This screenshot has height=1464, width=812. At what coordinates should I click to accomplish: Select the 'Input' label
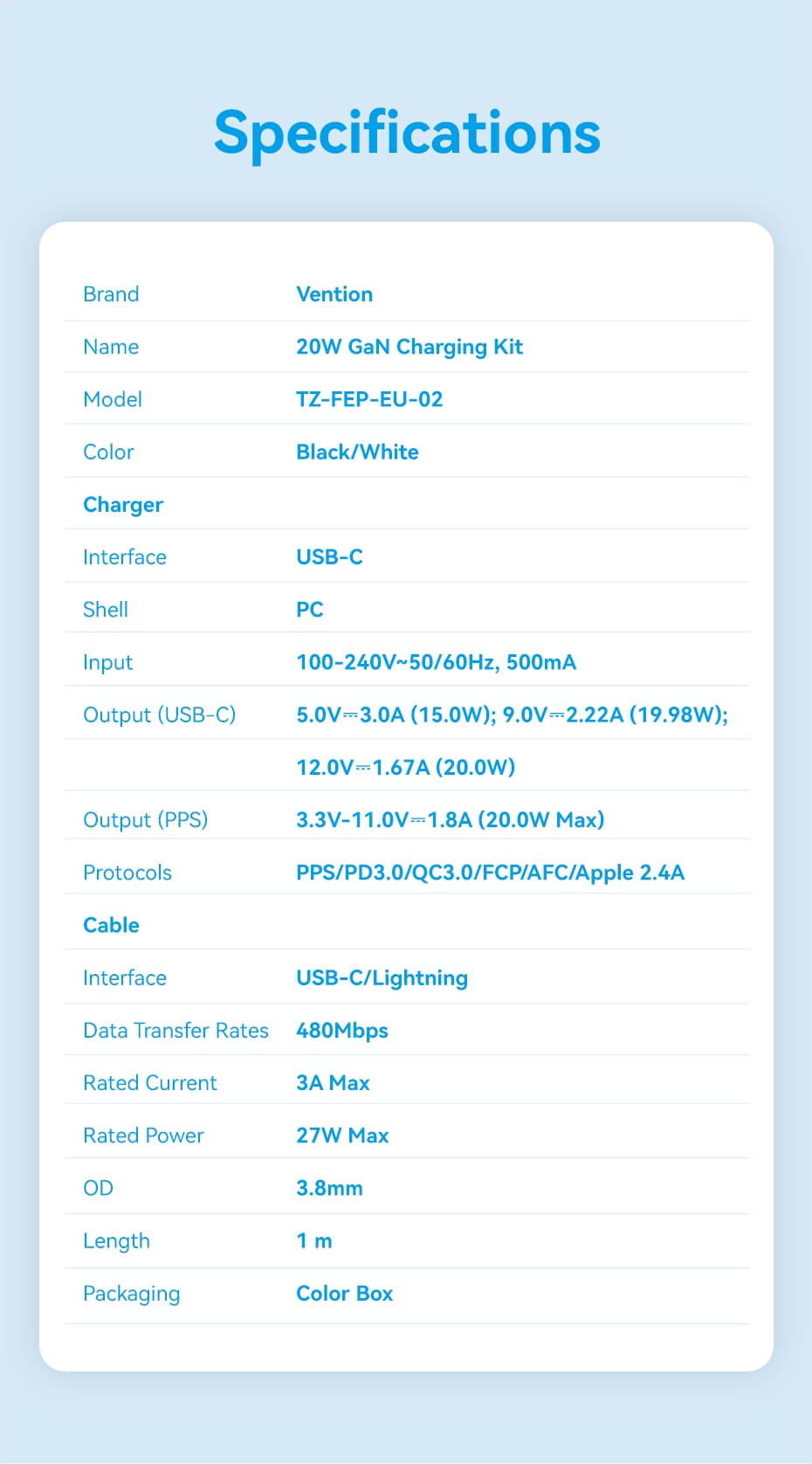coord(107,663)
